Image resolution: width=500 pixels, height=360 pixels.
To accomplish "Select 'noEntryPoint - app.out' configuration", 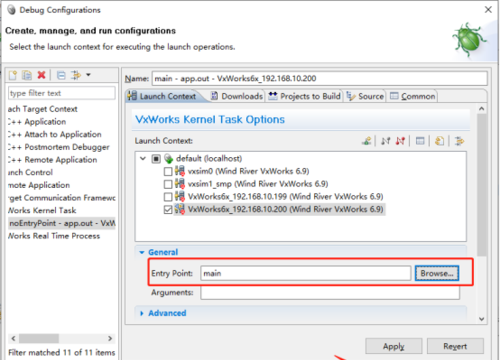I will pos(62,223).
